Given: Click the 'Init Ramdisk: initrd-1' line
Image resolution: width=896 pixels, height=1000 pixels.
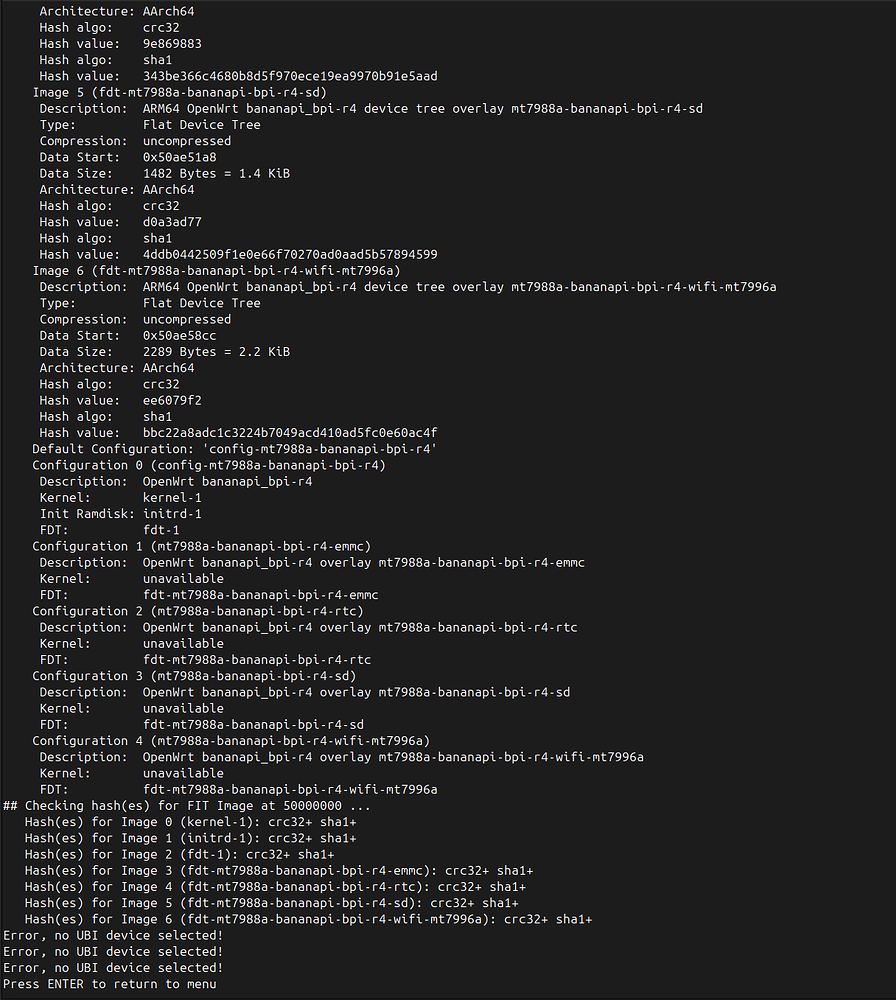Looking at the screenshot, I should point(121,514).
